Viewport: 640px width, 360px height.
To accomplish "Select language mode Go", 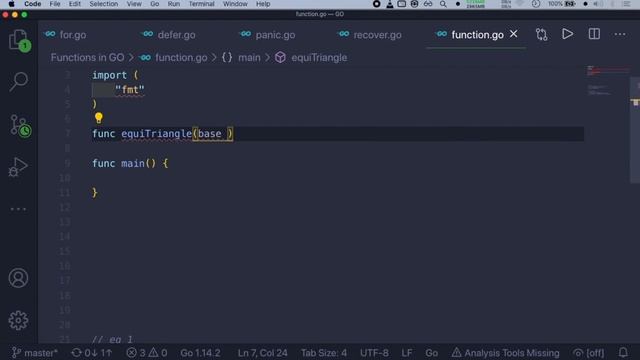I will (x=431, y=353).
